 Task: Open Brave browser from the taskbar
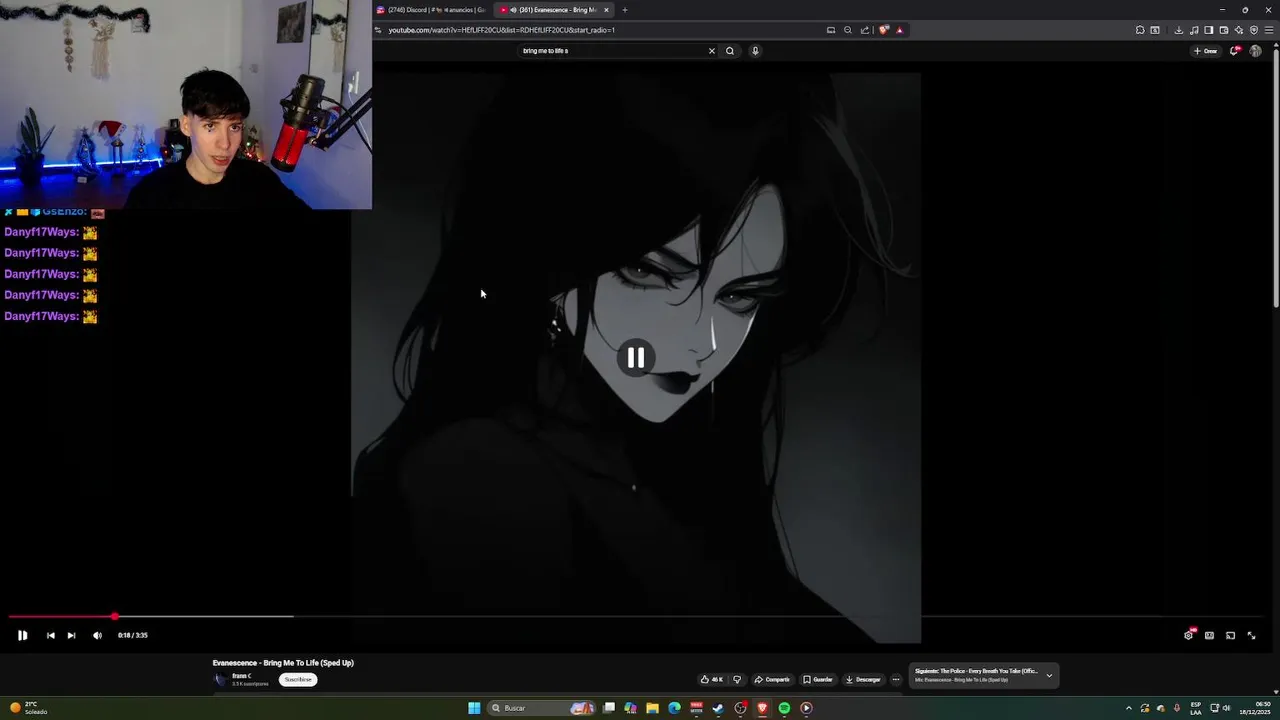point(762,708)
